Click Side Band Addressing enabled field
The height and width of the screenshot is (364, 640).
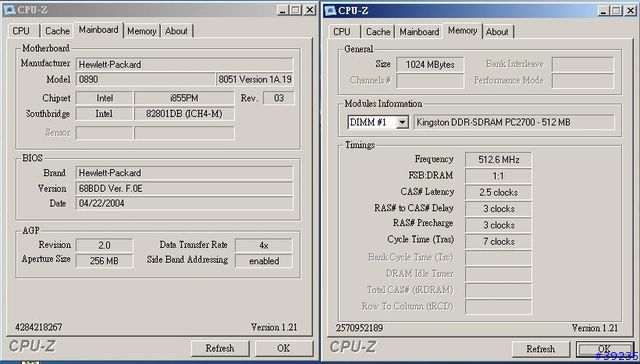(x=264, y=261)
